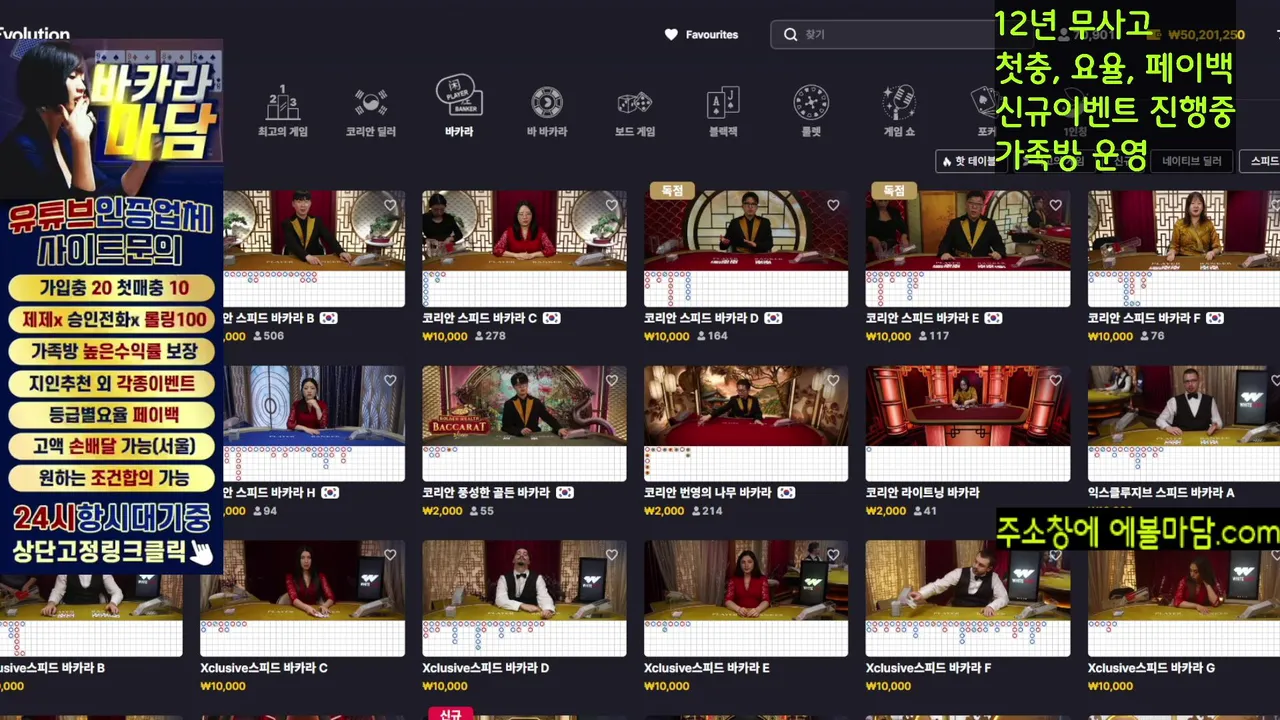This screenshot has width=1280, height=720.
Task: Favourite 코리안 풍성한 골든 바카라 with heart
Action: point(612,380)
